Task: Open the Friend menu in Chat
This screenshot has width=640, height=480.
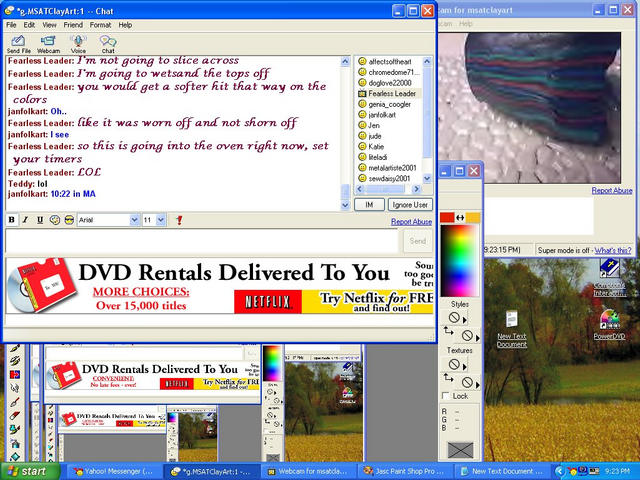Action: [x=73, y=25]
